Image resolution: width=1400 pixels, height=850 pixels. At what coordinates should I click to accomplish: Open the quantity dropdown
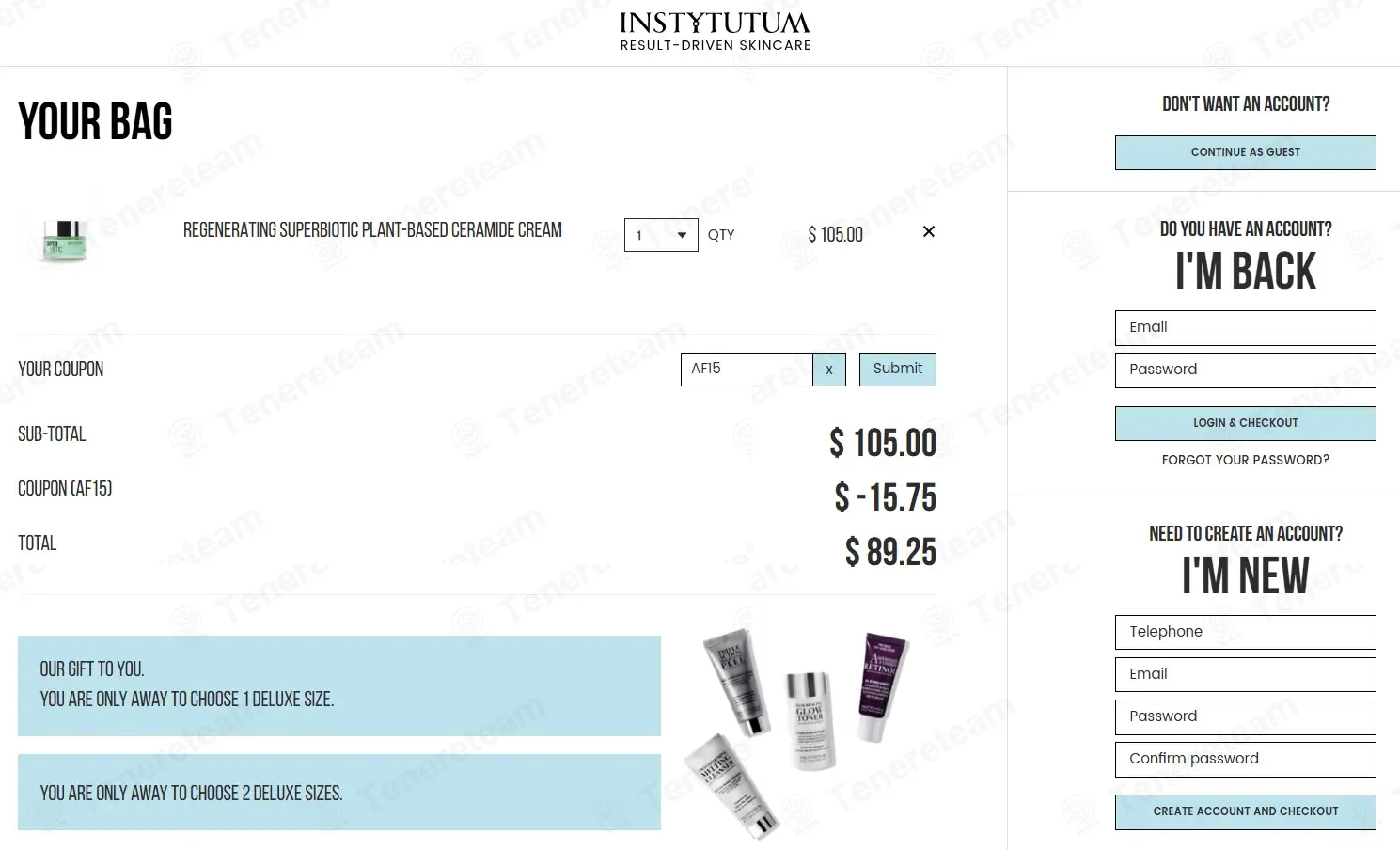click(x=661, y=235)
